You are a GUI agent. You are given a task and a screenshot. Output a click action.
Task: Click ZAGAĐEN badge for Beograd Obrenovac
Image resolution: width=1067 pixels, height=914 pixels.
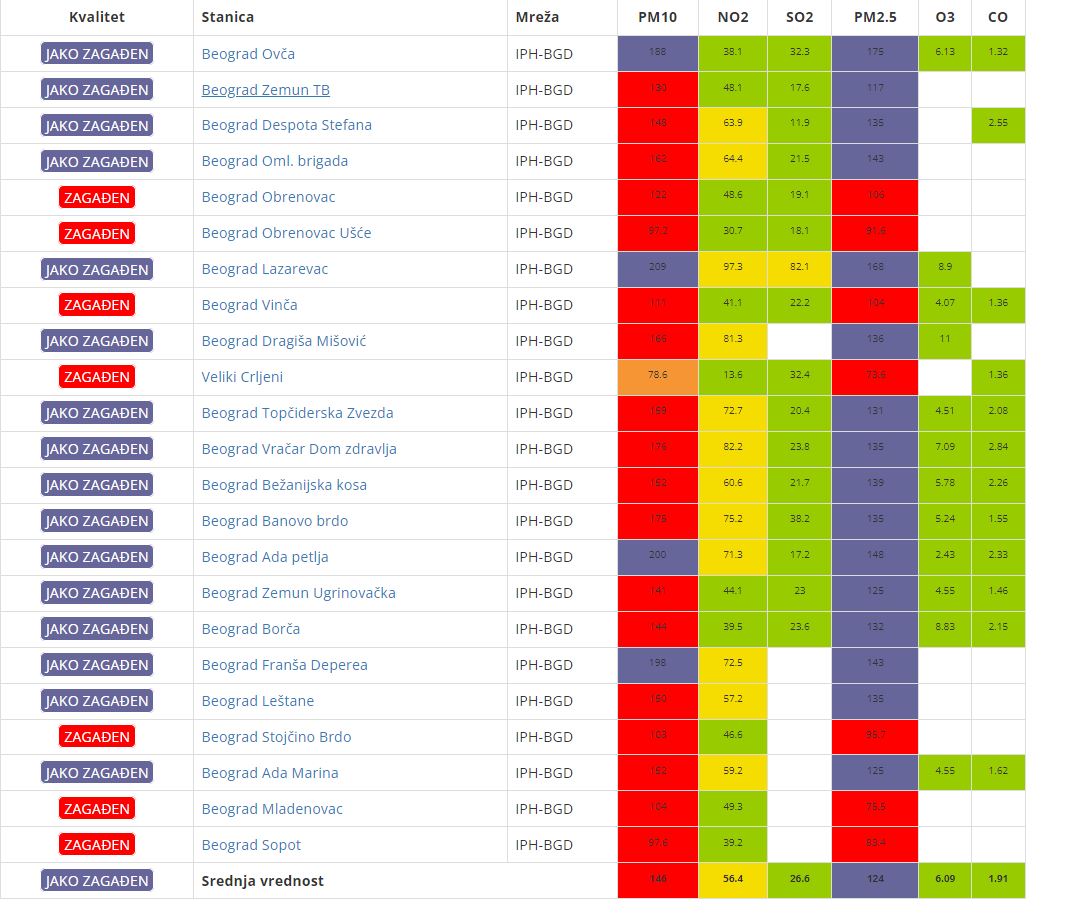[96, 197]
